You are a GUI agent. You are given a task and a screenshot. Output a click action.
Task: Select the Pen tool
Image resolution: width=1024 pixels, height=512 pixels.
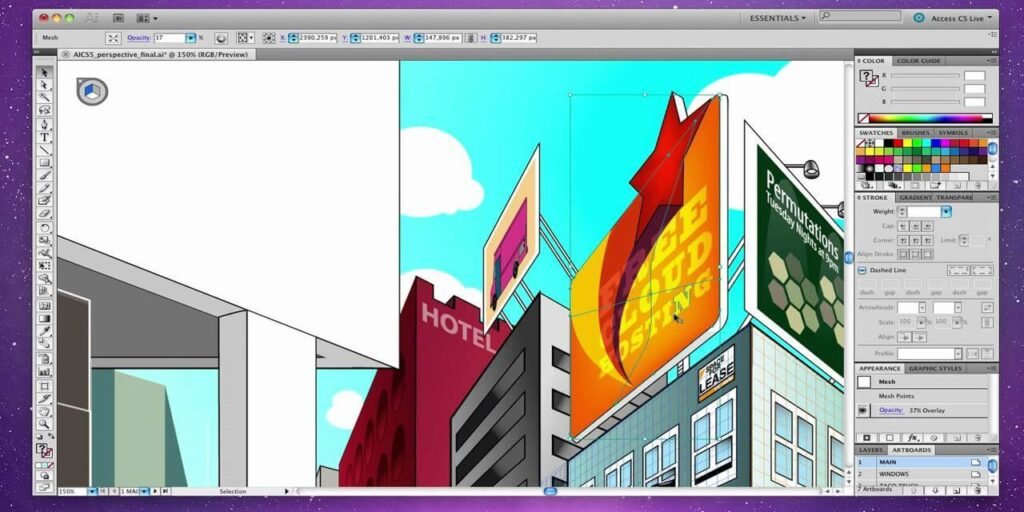[44, 124]
